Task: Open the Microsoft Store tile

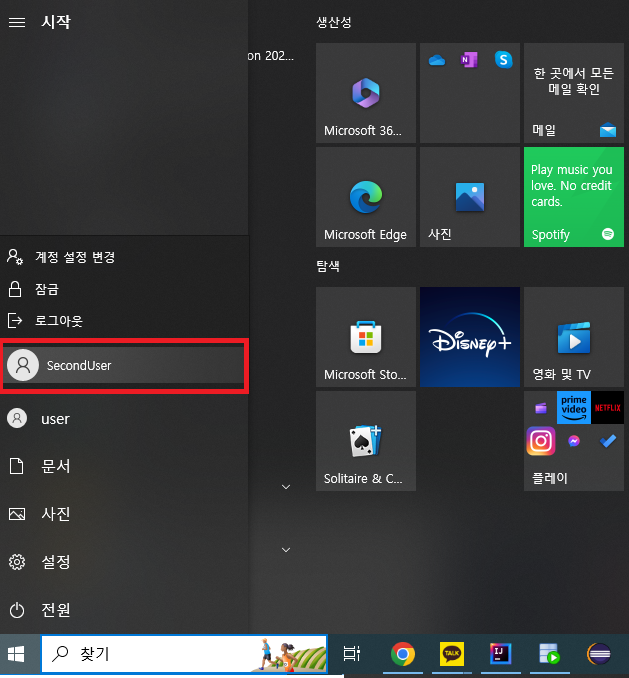Action: (x=366, y=337)
